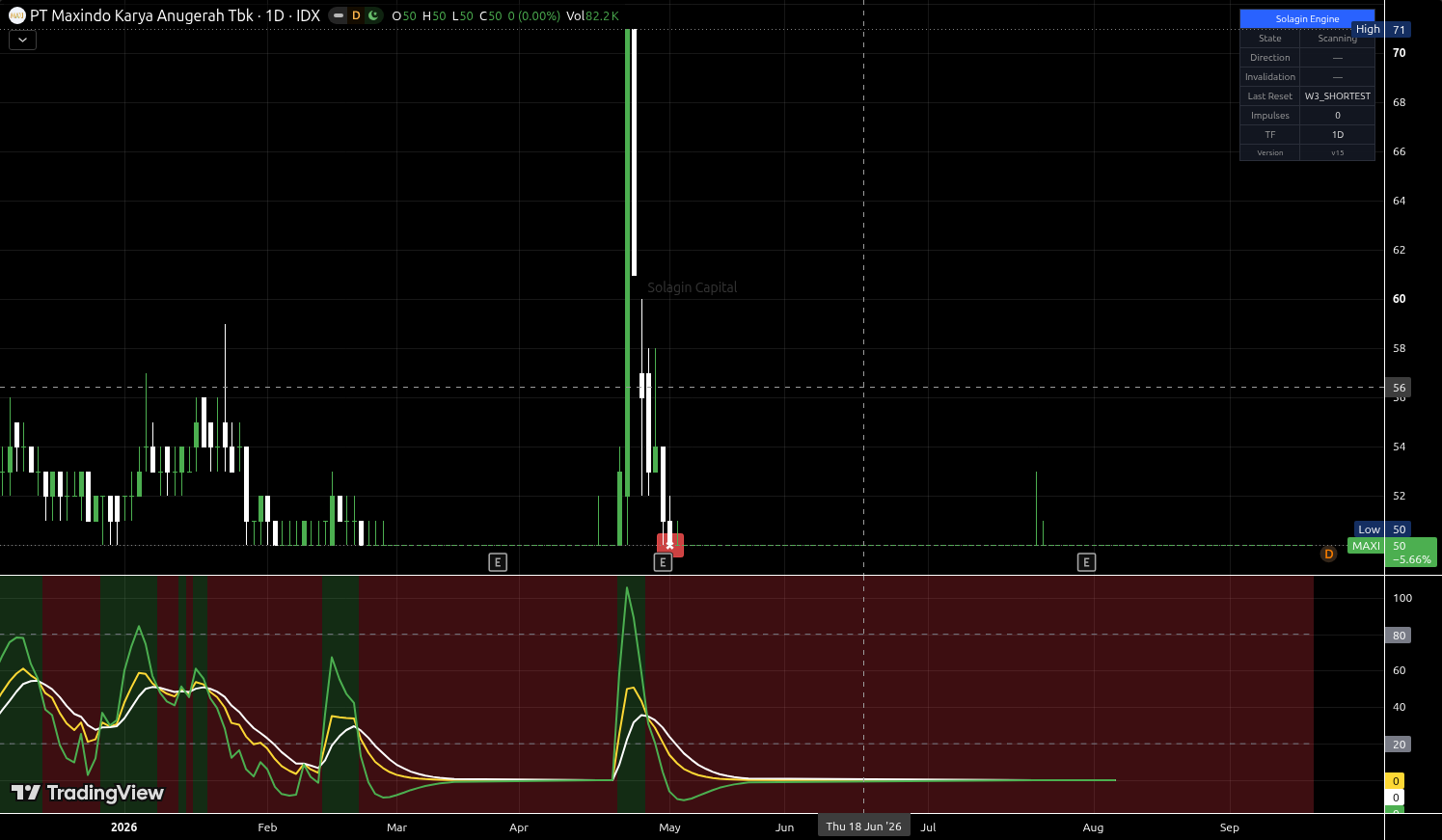Click the Feb label on time axis
Image resolution: width=1442 pixels, height=840 pixels.
pyautogui.click(x=267, y=827)
